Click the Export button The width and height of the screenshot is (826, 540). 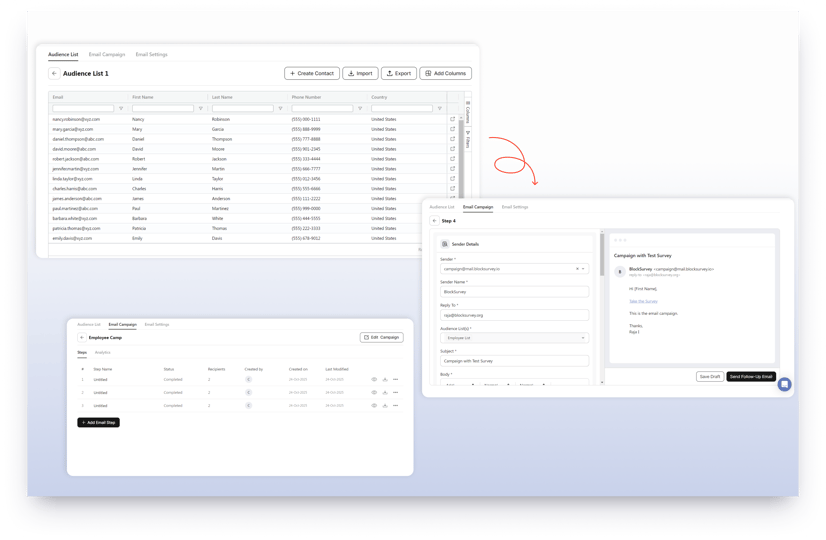pos(399,73)
